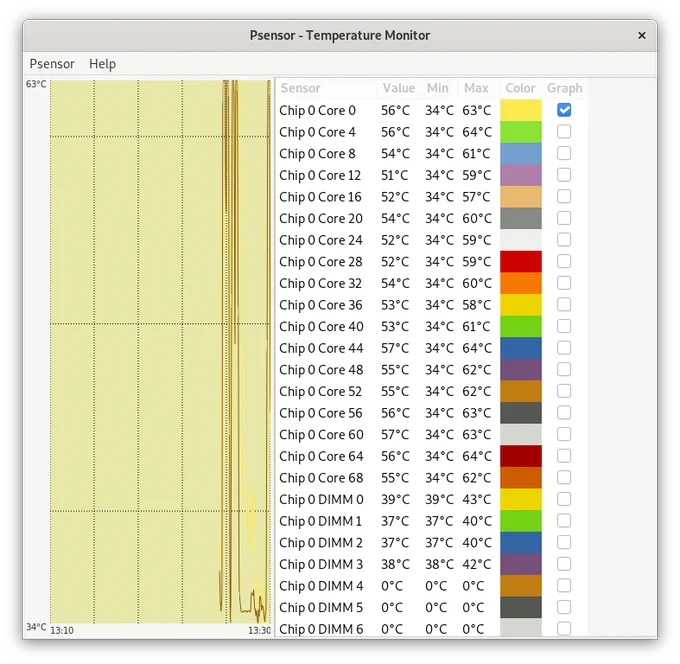This screenshot has height=664, width=680.
Task: Click the Graph column header
Action: tap(565, 88)
